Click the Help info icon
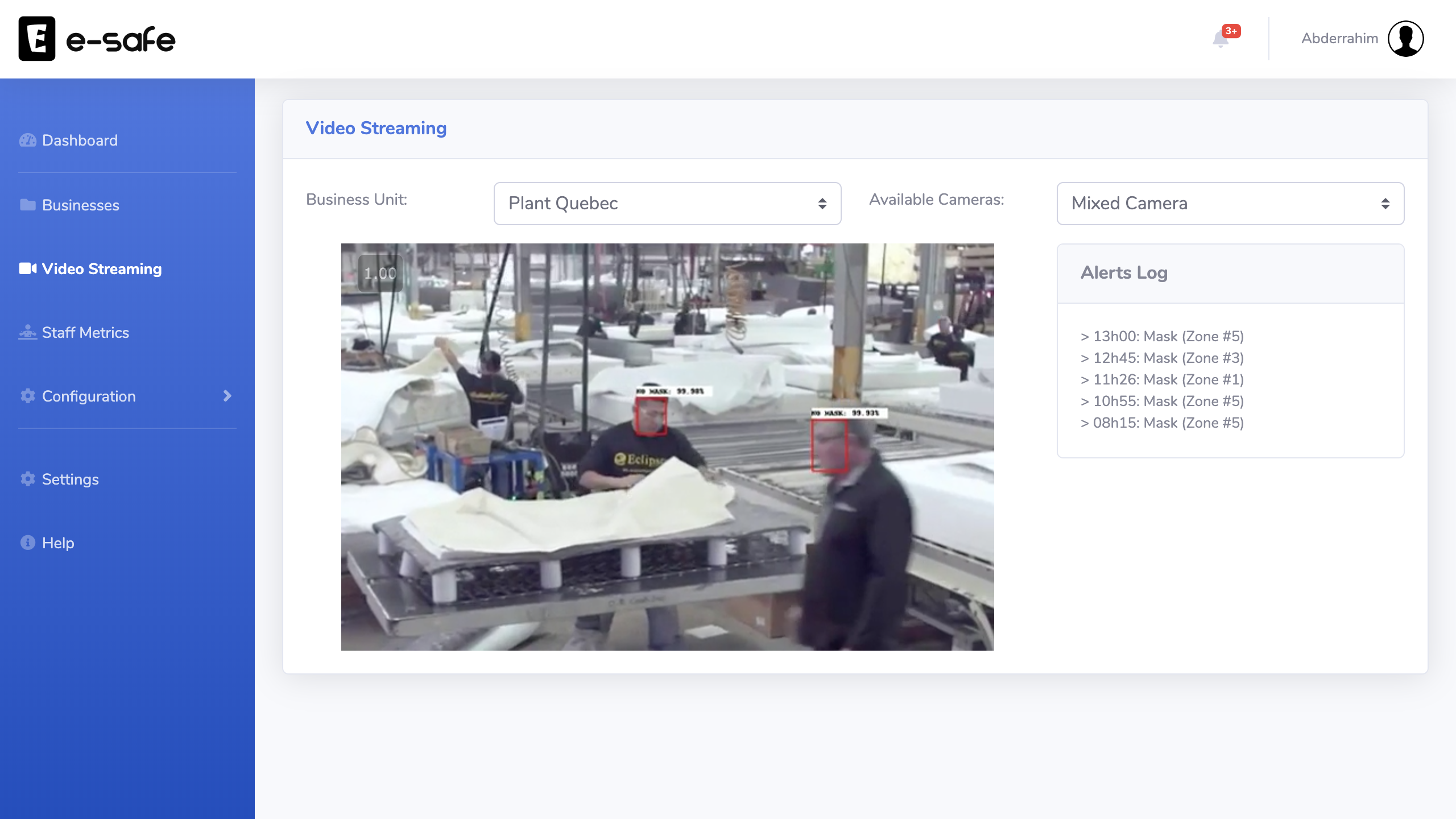Image resolution: width=1456 pixels, height=819 pixels. (x=27, y=543)
